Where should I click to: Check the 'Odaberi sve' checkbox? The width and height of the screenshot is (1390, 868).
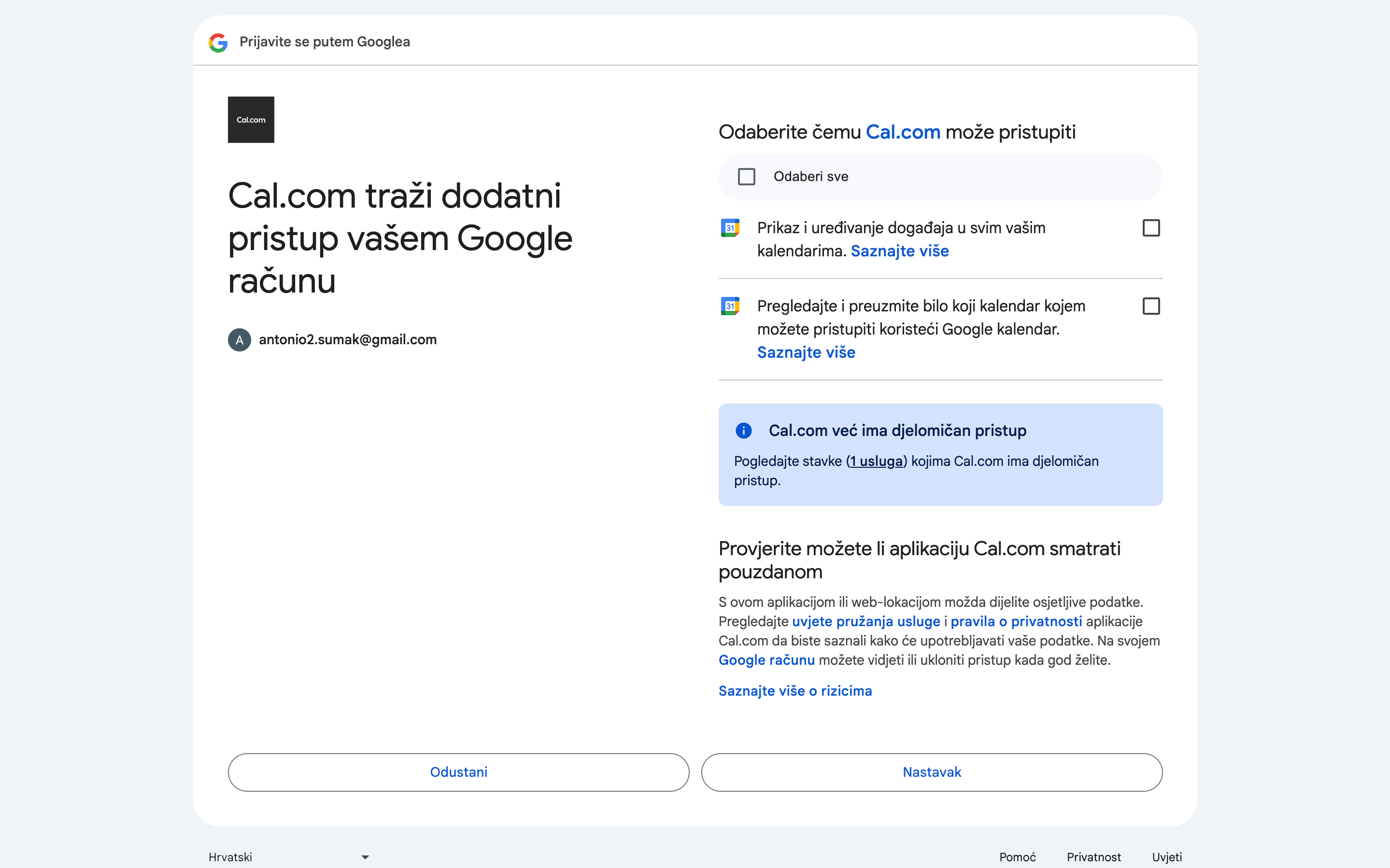[746, 177]
